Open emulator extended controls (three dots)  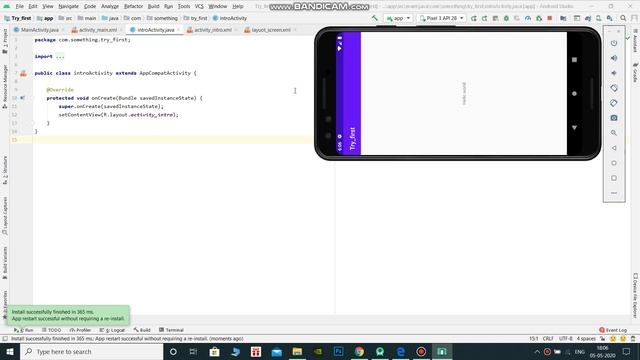click(x=614, y=193)
